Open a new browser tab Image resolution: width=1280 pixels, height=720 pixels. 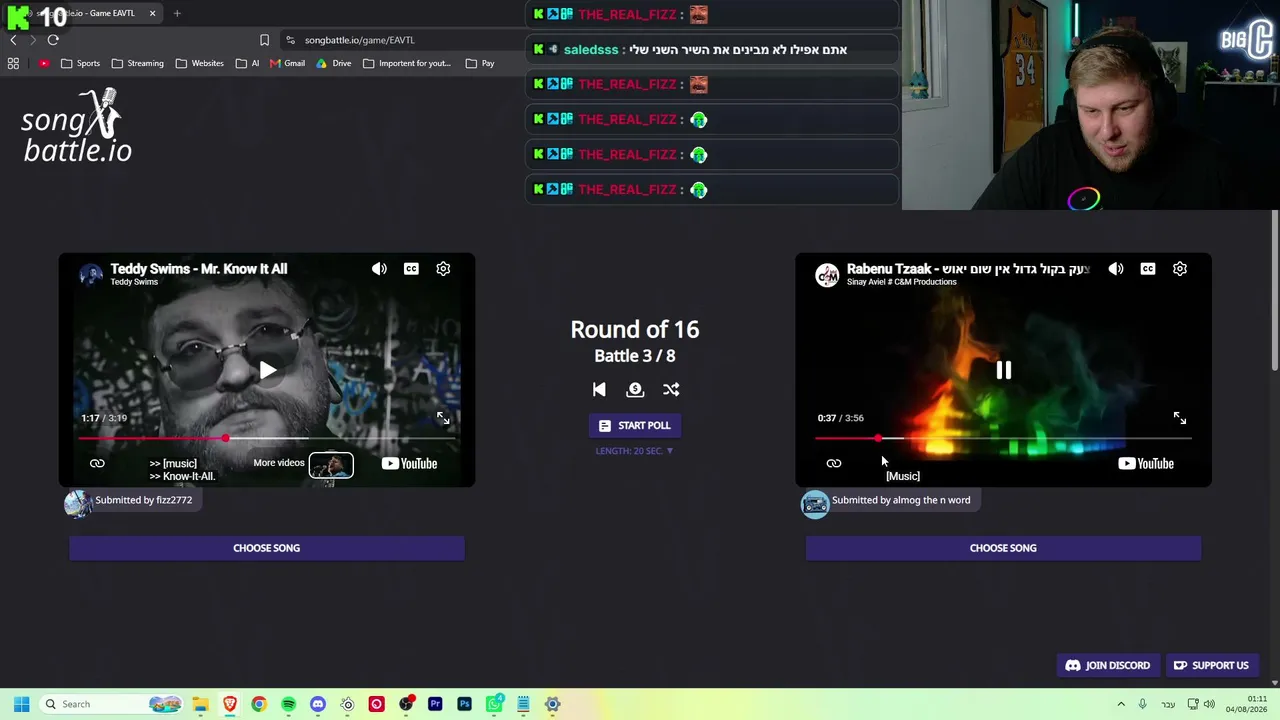177,13
